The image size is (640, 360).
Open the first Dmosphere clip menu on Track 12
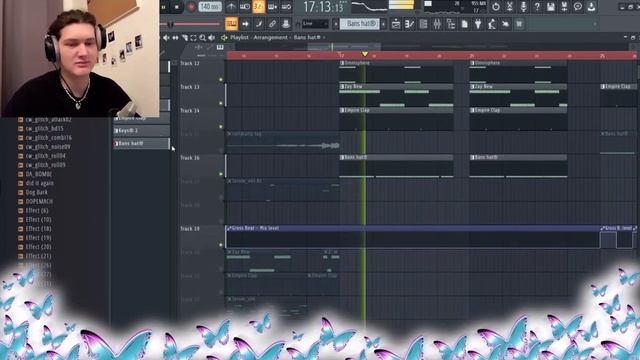tap(342, 63)
